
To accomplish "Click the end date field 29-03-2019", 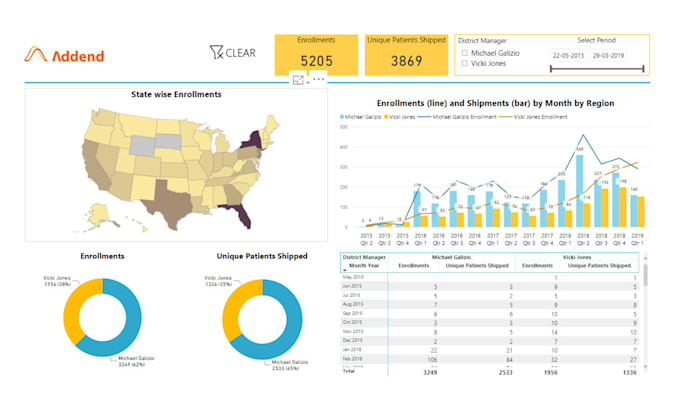I will tap(608, 56).
